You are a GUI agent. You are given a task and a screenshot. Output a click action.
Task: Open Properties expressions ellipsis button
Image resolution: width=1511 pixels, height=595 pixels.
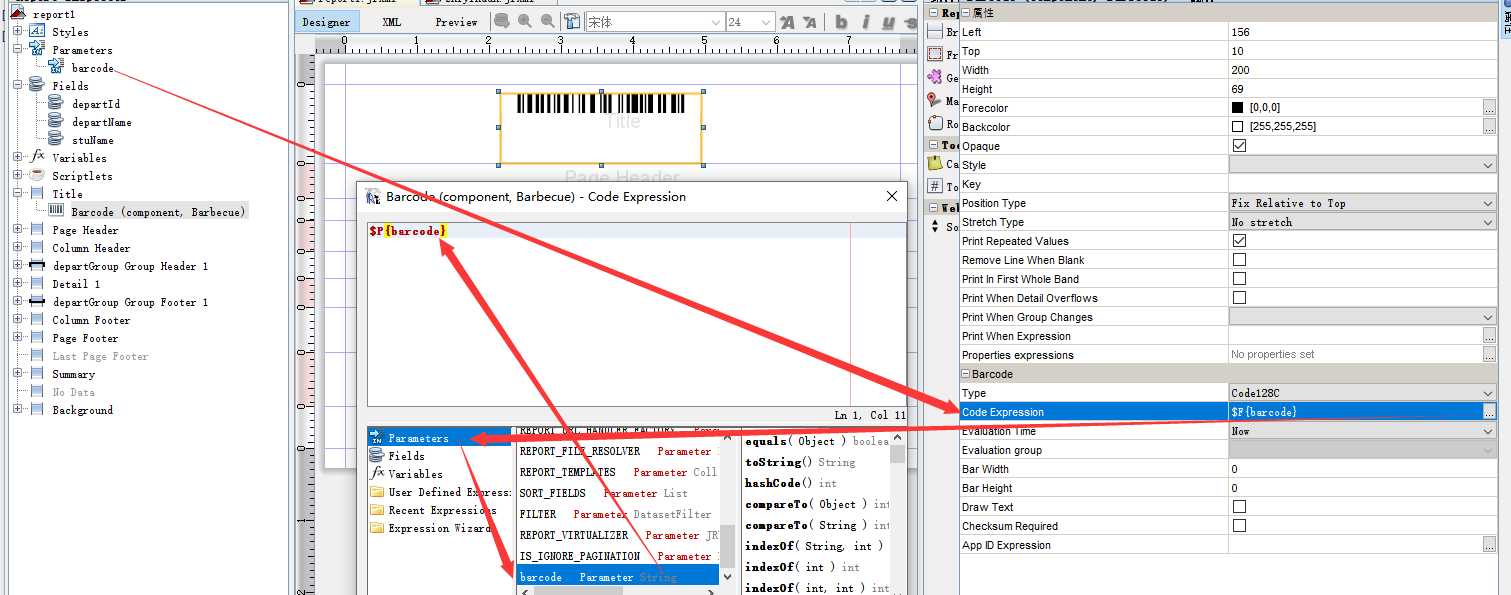pyautogui.click(x=1489, y=355)
